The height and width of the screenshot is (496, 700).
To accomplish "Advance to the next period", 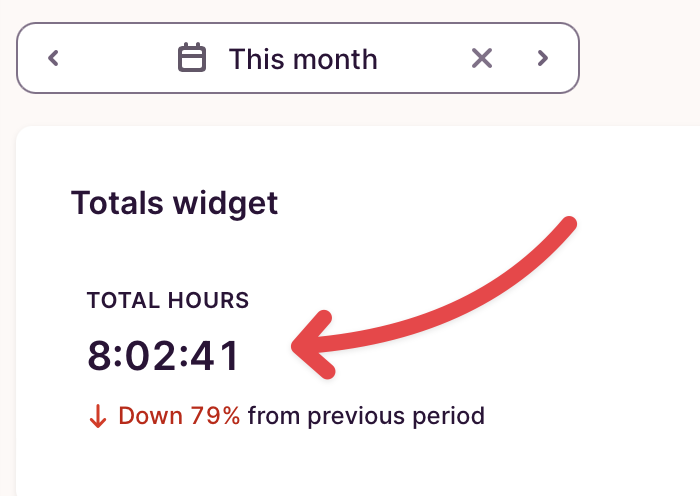I will [x=543, y=58].
